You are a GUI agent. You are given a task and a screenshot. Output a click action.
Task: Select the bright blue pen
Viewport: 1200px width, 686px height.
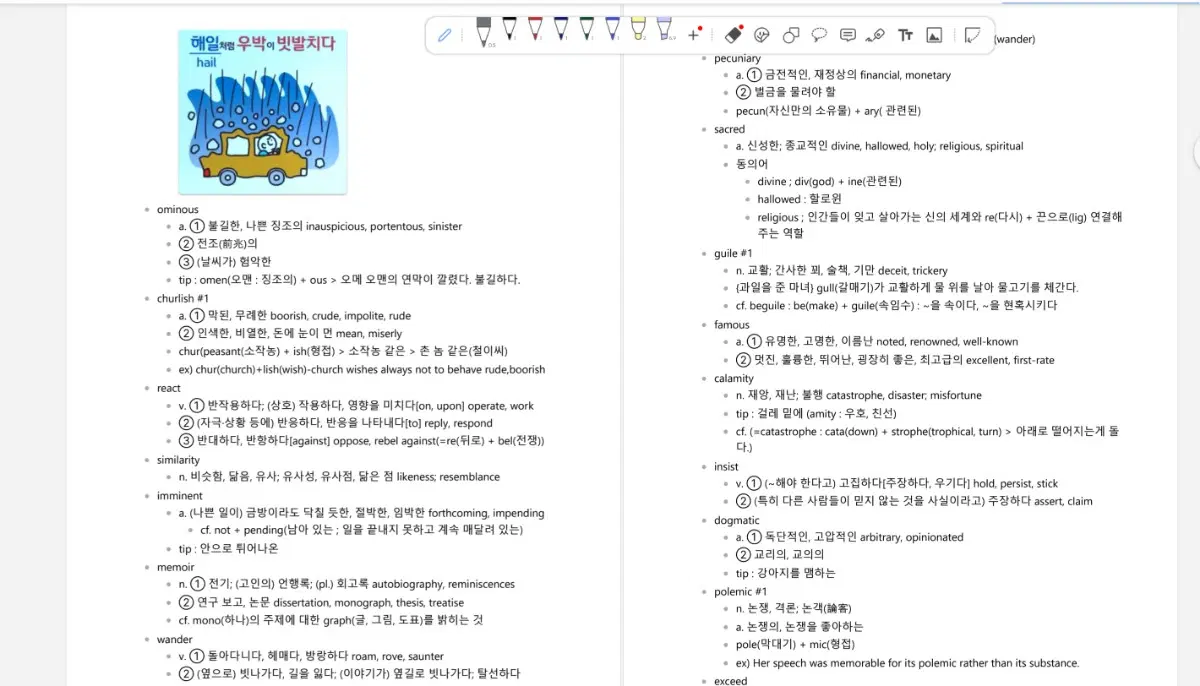point(612,30)
